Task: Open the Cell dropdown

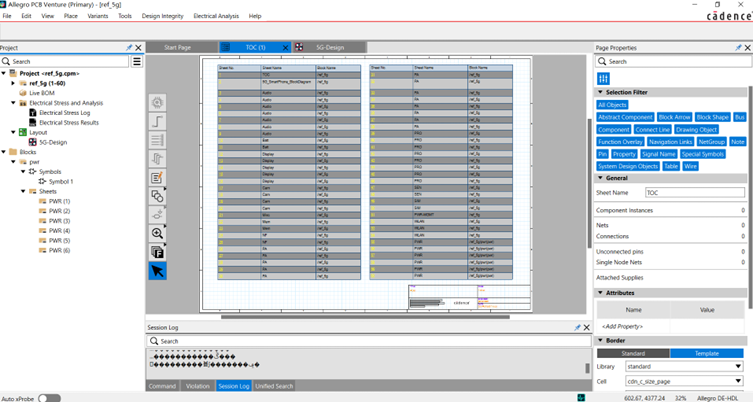Action: pyautogui.click(x=738, y=381)
